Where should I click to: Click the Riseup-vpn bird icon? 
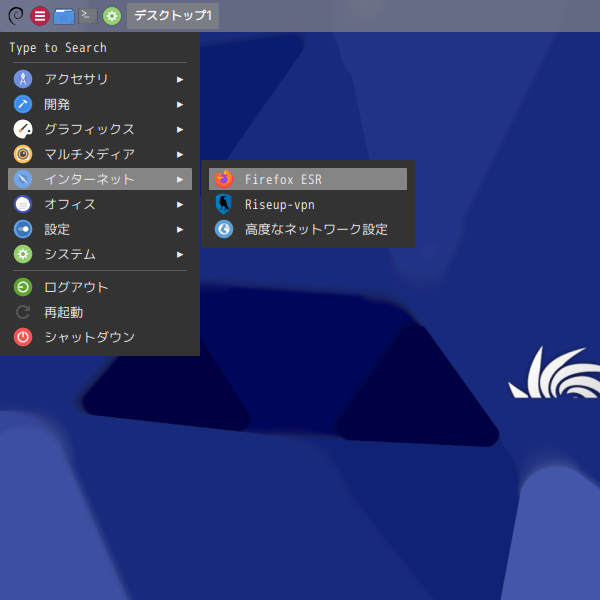point(224,204)
